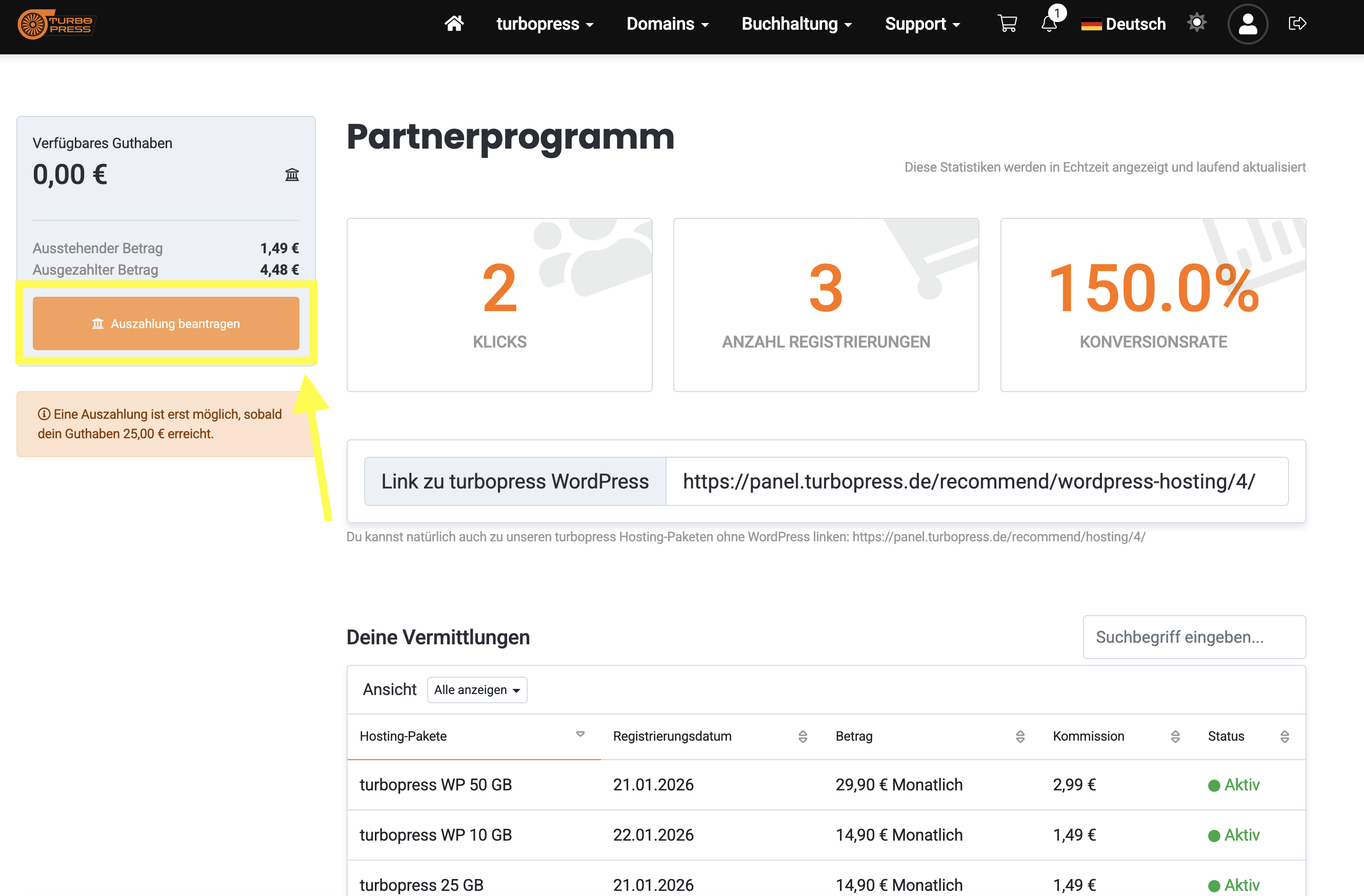Toggle the light/dark theme sun icon

[x=1196, y=24]
